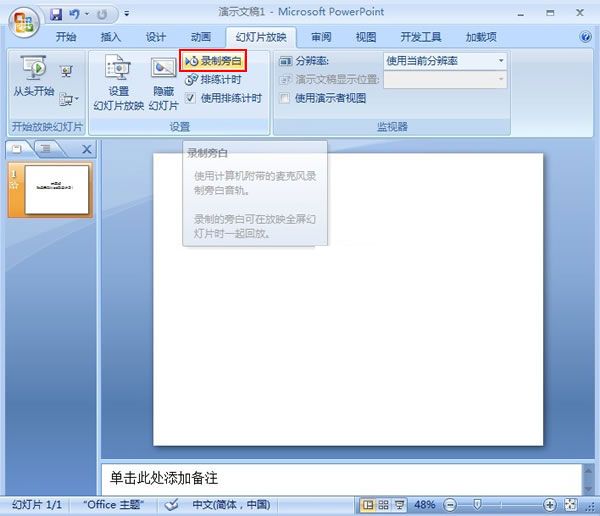This screenshot has width=600, height=516.
Task: Open custom slide show dropdown
Action: click(69, 100)
